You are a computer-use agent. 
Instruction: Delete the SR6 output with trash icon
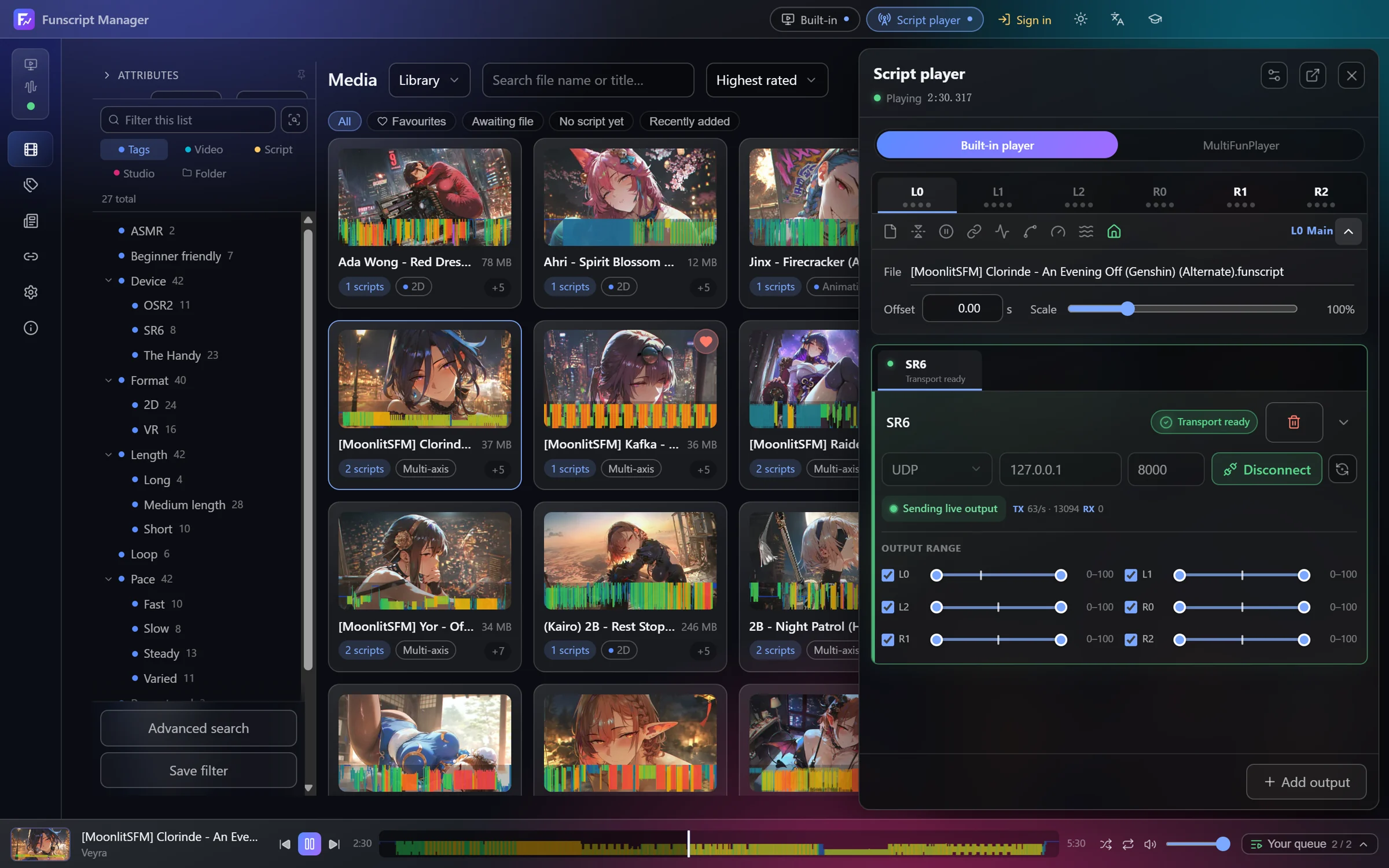point(1294,422)
